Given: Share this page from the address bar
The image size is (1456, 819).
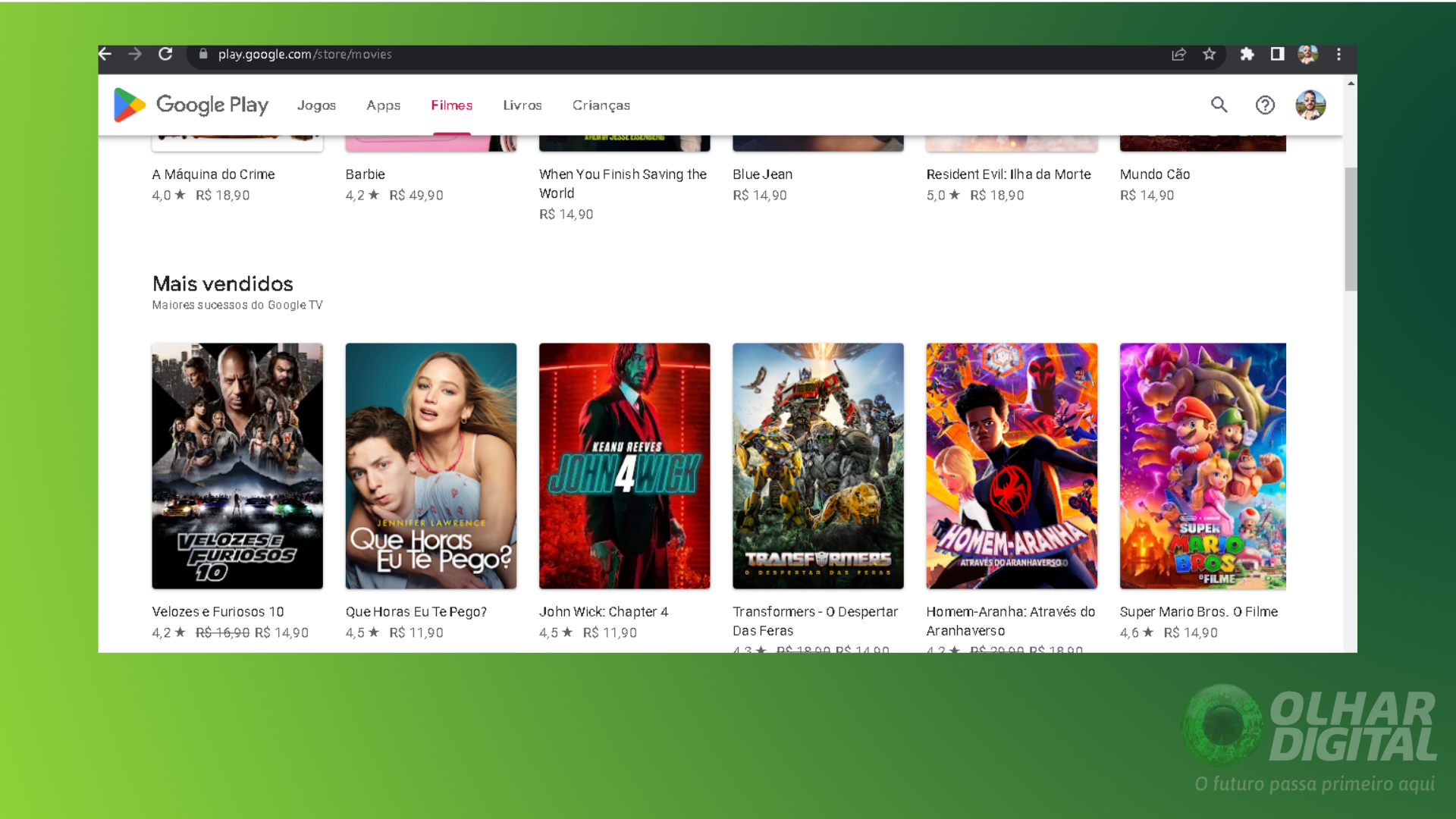Looking at the screenshot, I should (1178, 55).
